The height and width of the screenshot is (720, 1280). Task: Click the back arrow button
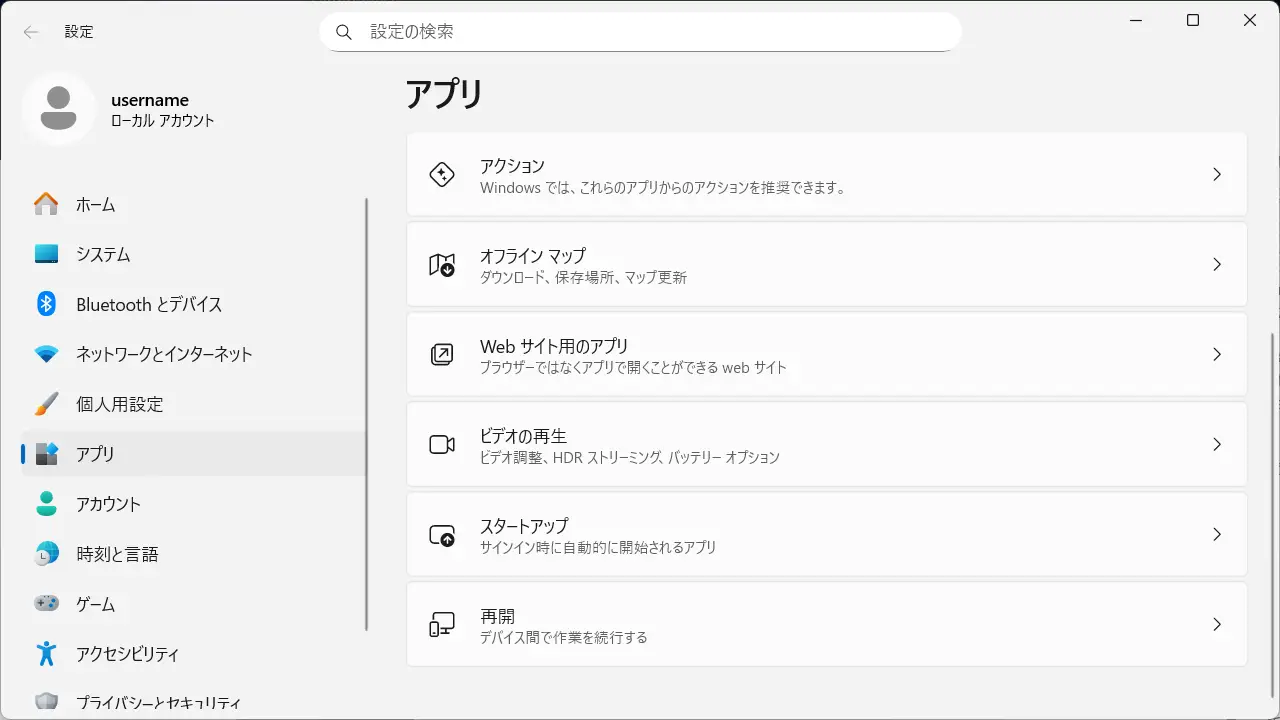(31, 32)
